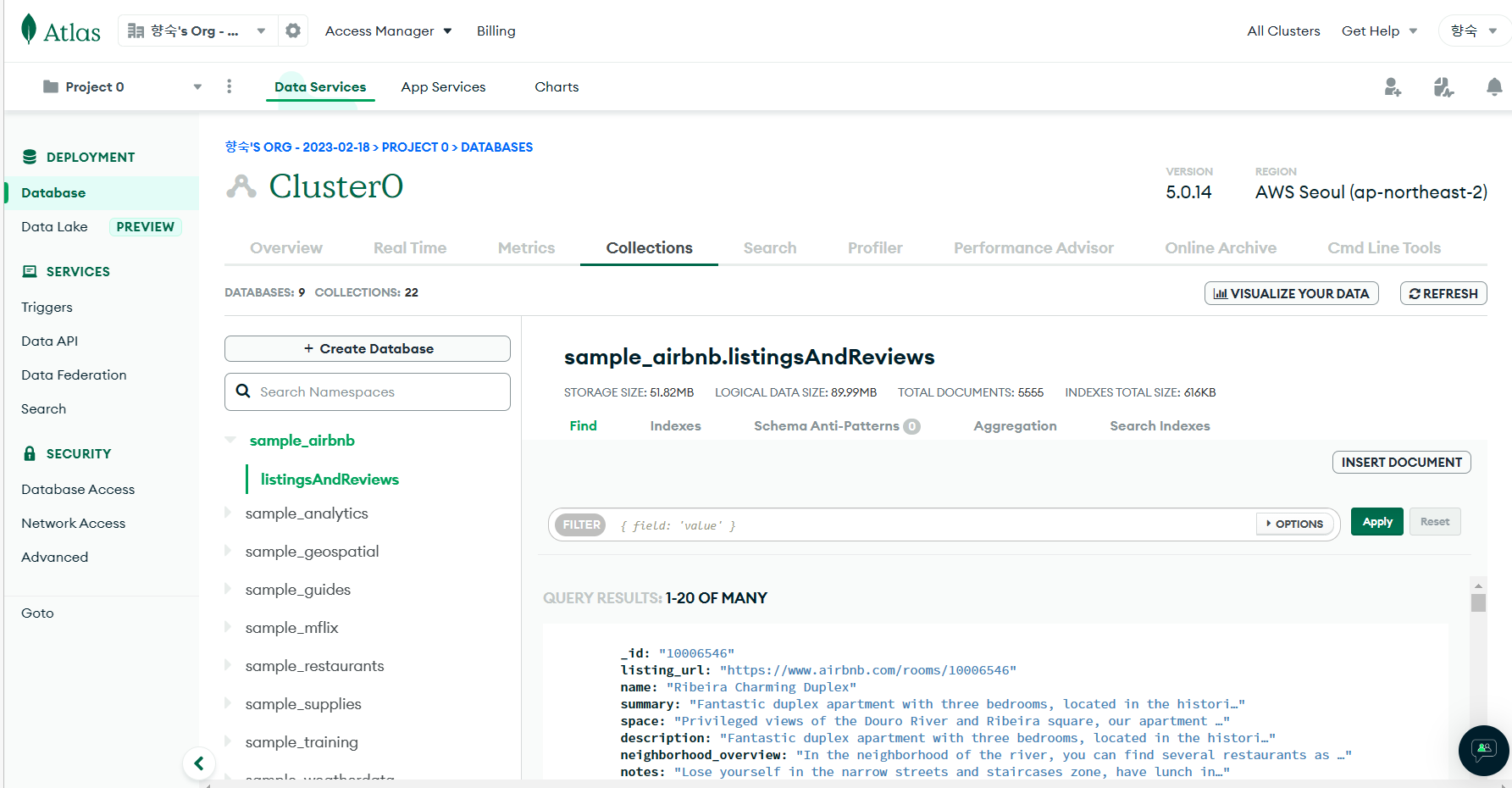Viewport: 1512px width, 788px height.
Task: Refresh the collections list
Action: pos(1443,293)
